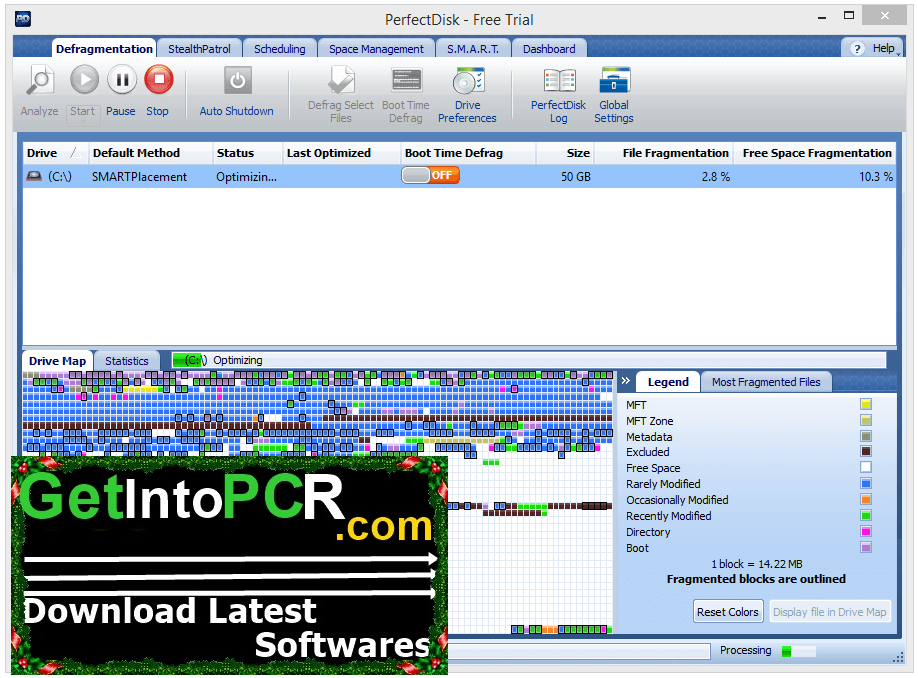Image resolution: width=918 pixels, height=678 pixels.
Task: Click the Boot purple color swatch
Action: [x=866, y=547]
